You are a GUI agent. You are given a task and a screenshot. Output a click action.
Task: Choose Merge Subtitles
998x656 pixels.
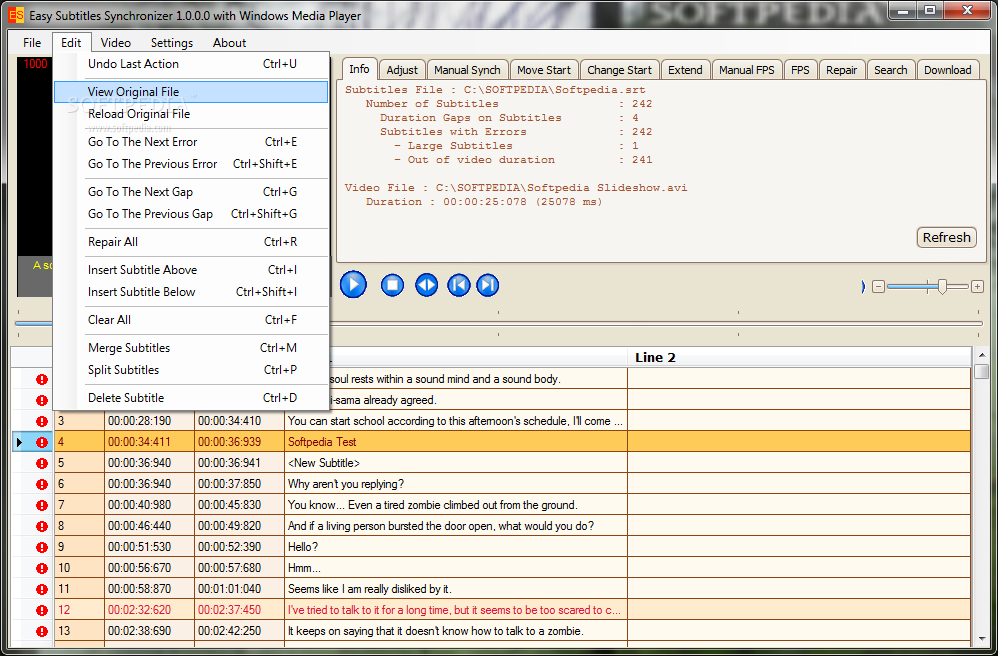tap(191, 348)
